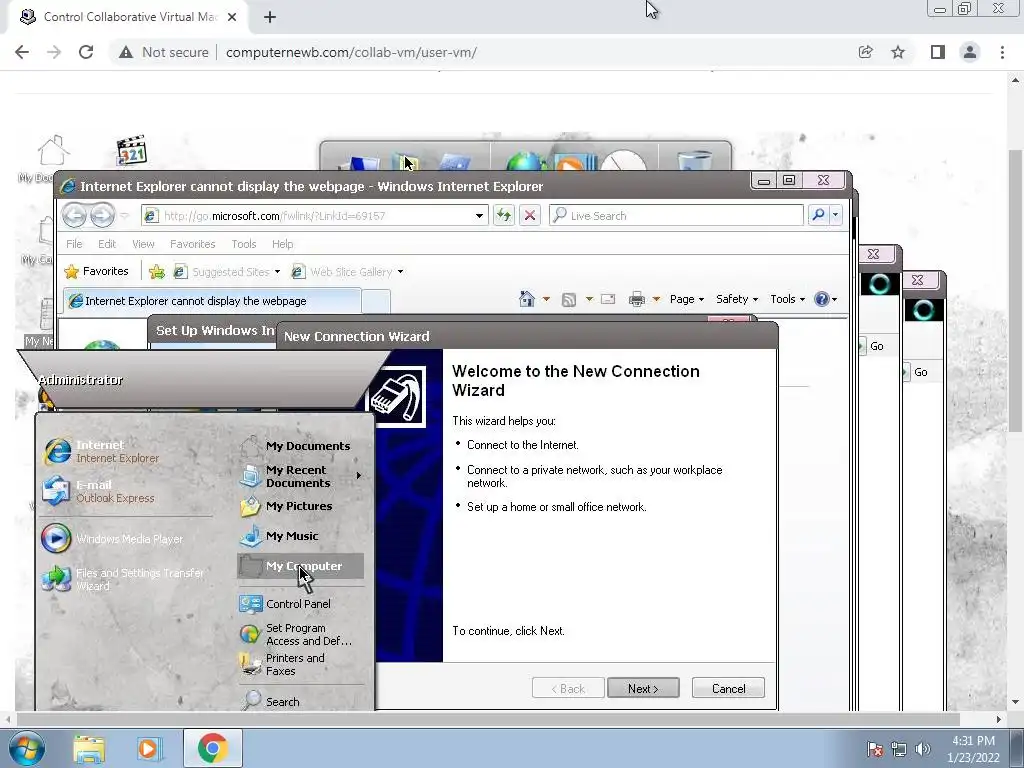Screen dimensions: 1024x768
Task: Select My Computer in the Start menu
Action: (301, 566)
